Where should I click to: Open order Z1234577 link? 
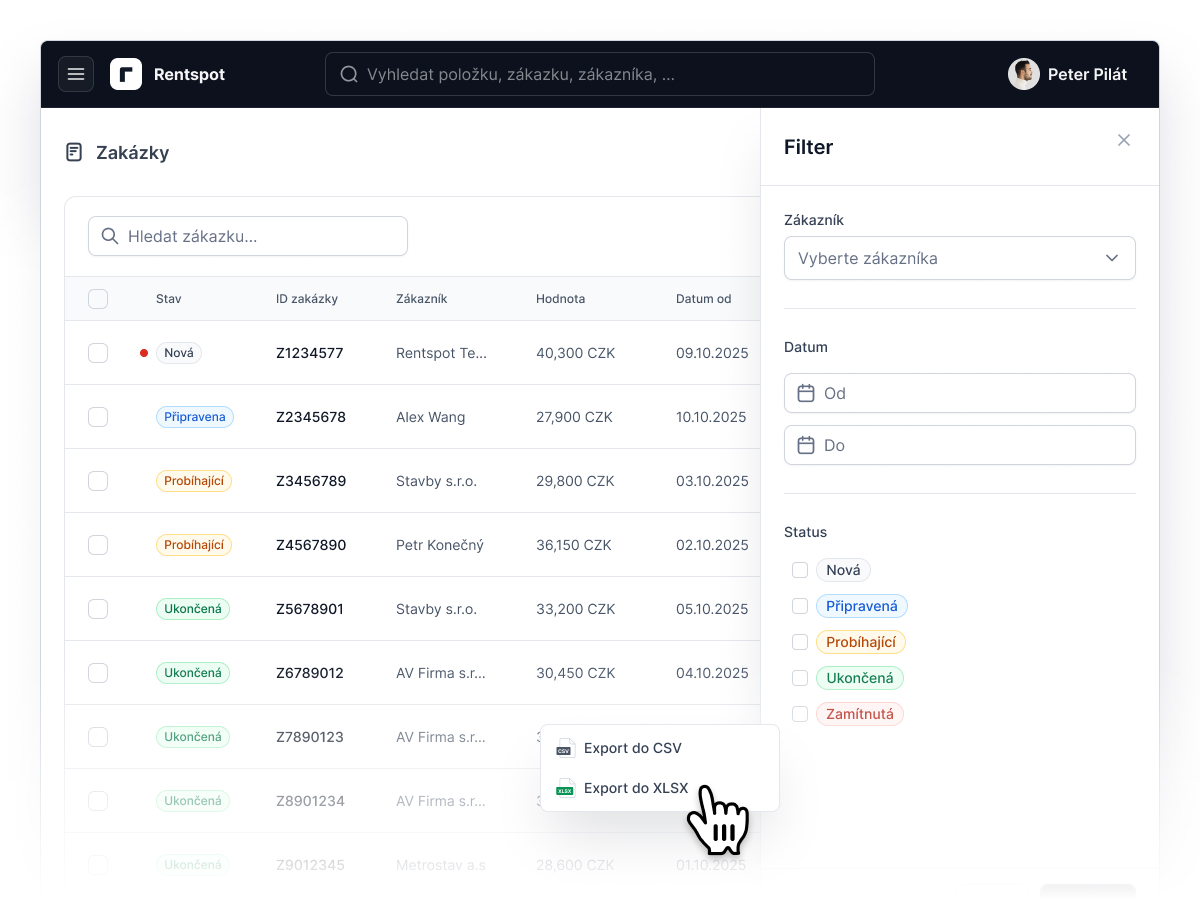310,353
